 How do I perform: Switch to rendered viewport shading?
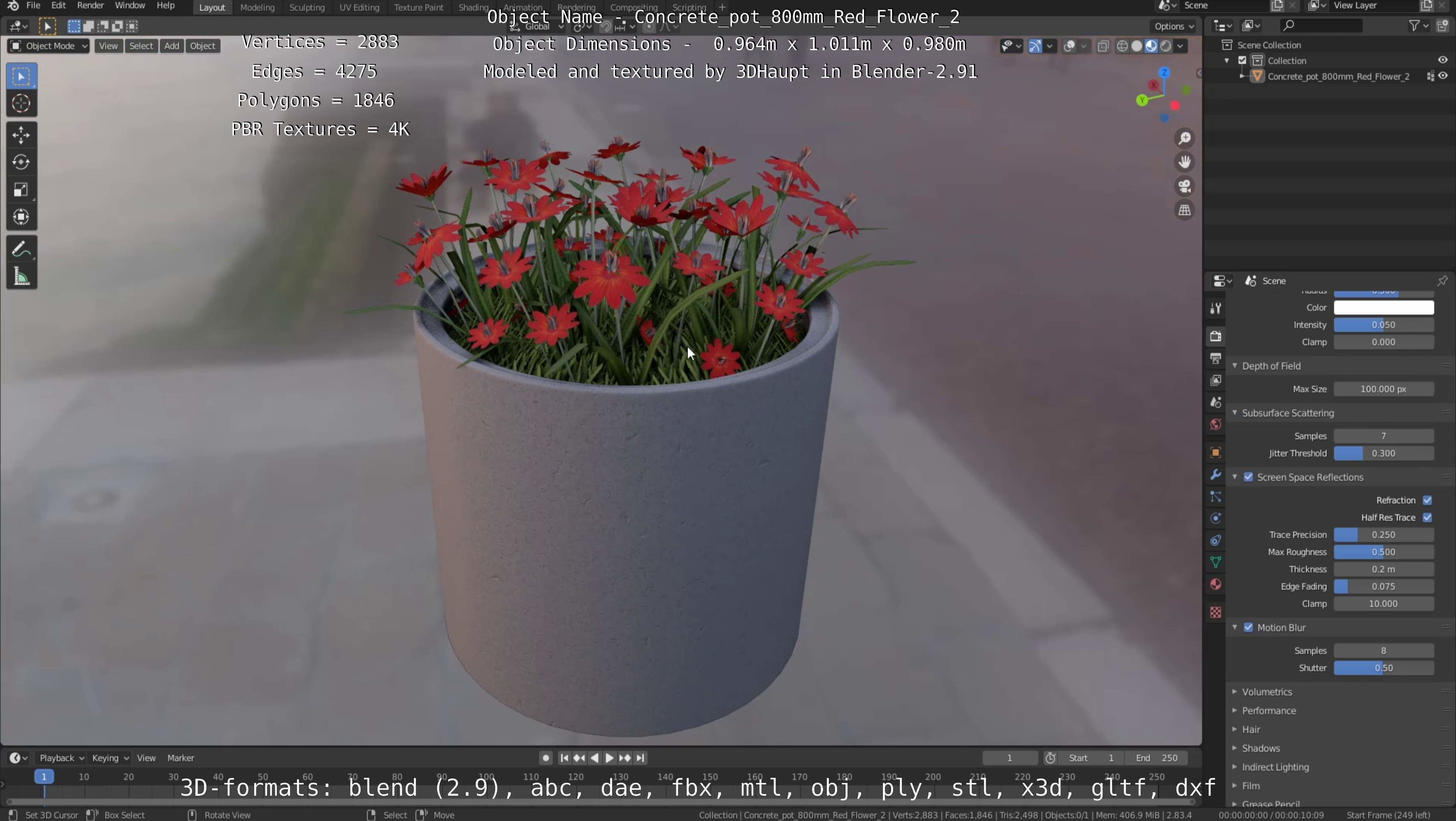tap(1166, 46)
